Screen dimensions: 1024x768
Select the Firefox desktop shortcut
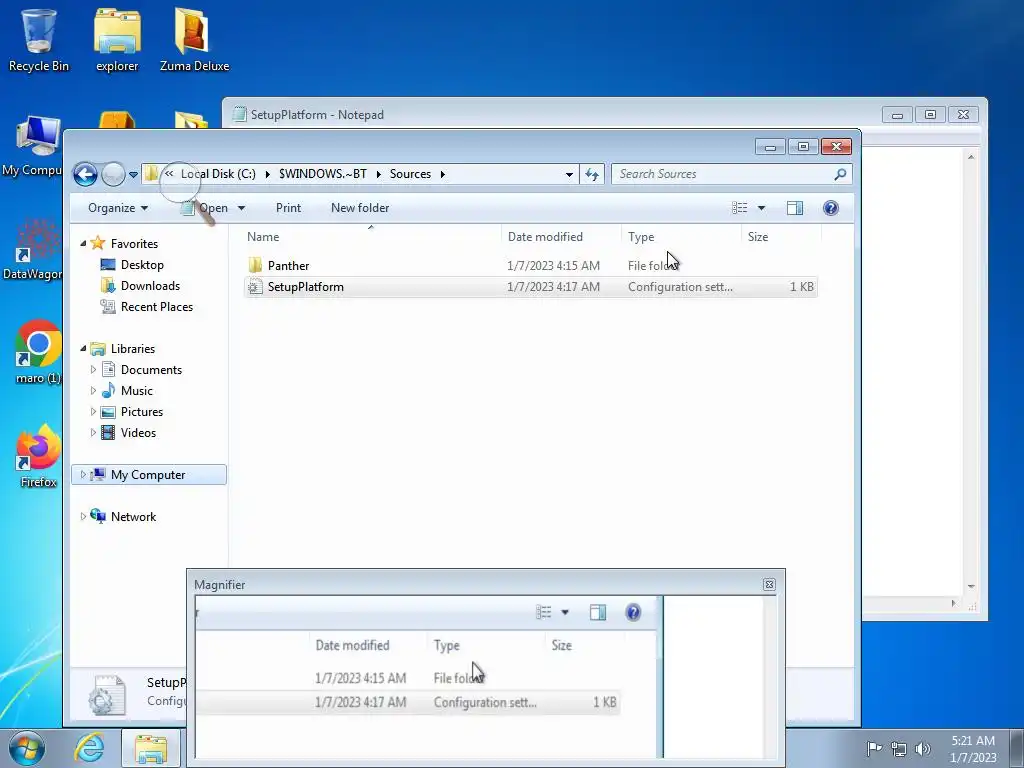click(x=38, y=456)
